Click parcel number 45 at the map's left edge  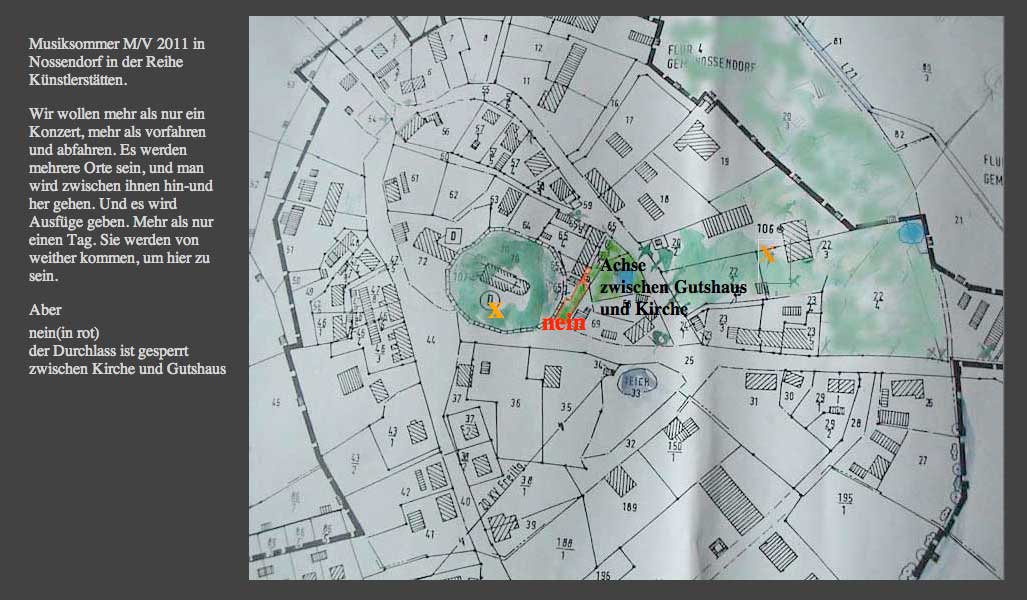[275, 402]
